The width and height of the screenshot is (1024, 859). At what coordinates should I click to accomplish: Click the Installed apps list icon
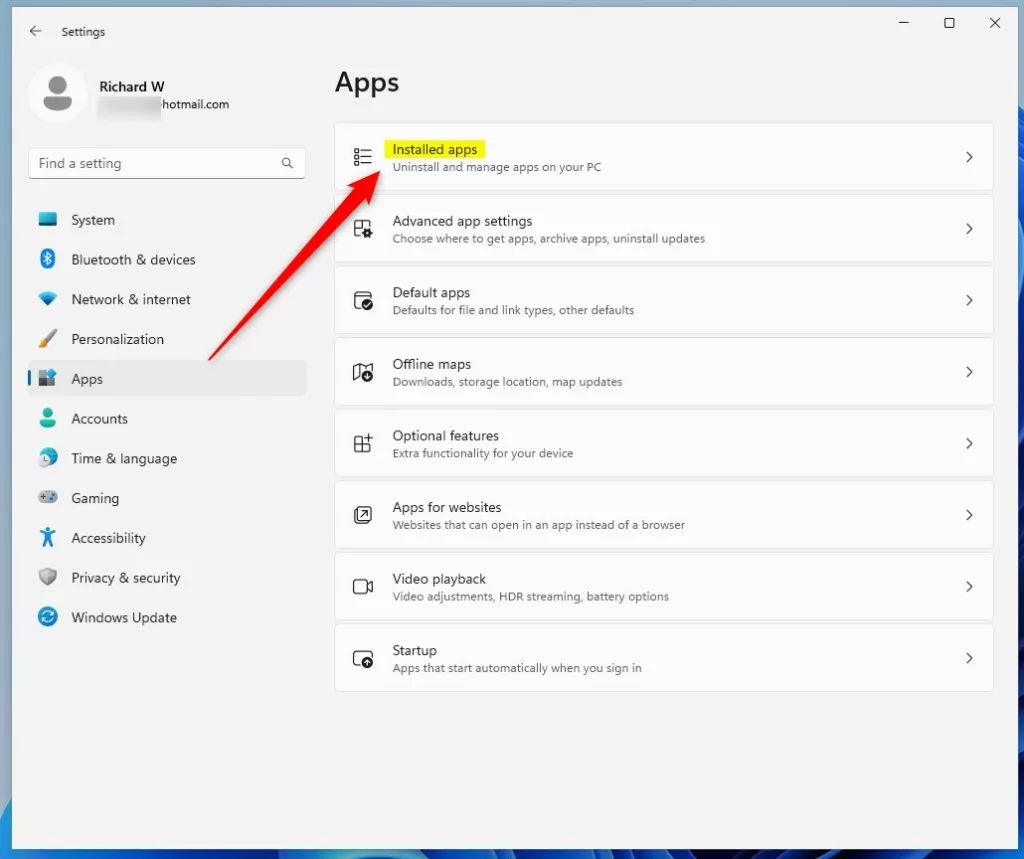pos(363,157)
